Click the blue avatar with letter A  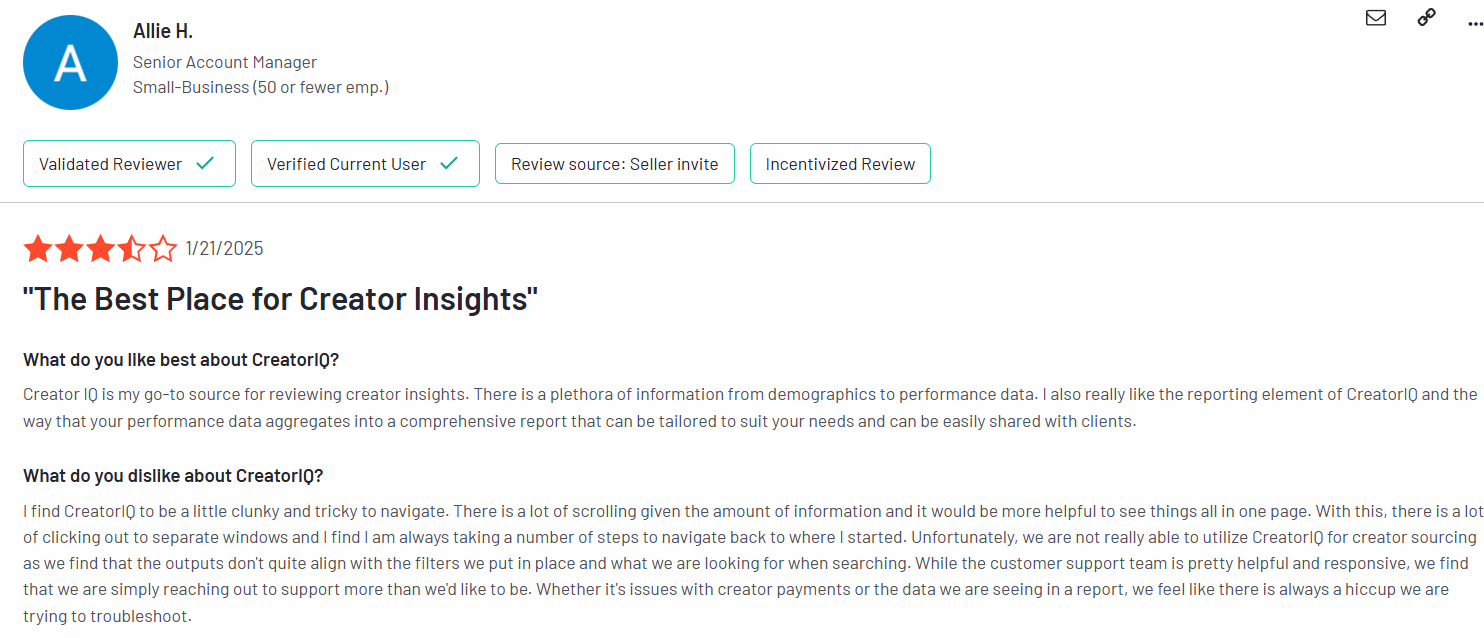(x=70, y=62)
